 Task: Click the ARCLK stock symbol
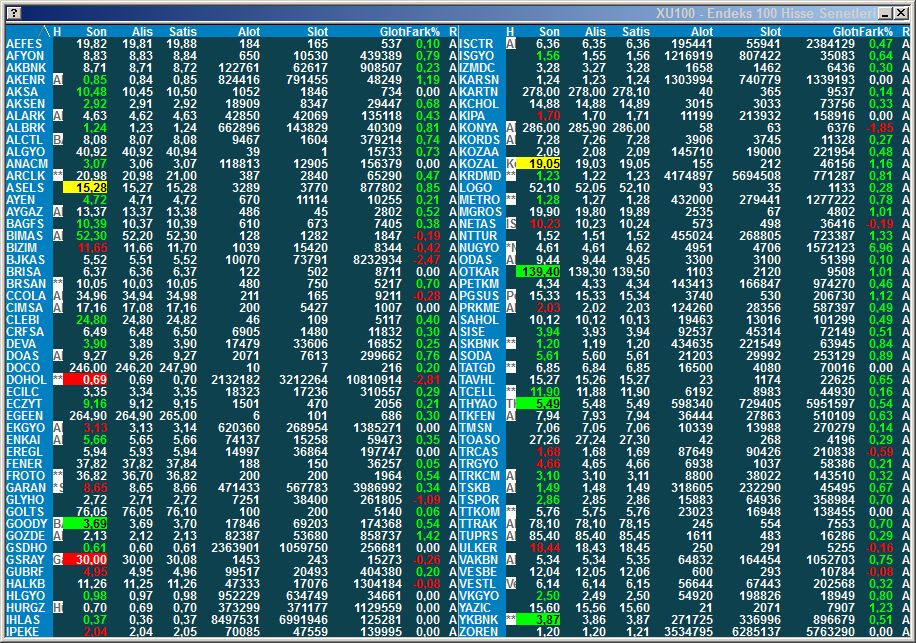point(25,176)
